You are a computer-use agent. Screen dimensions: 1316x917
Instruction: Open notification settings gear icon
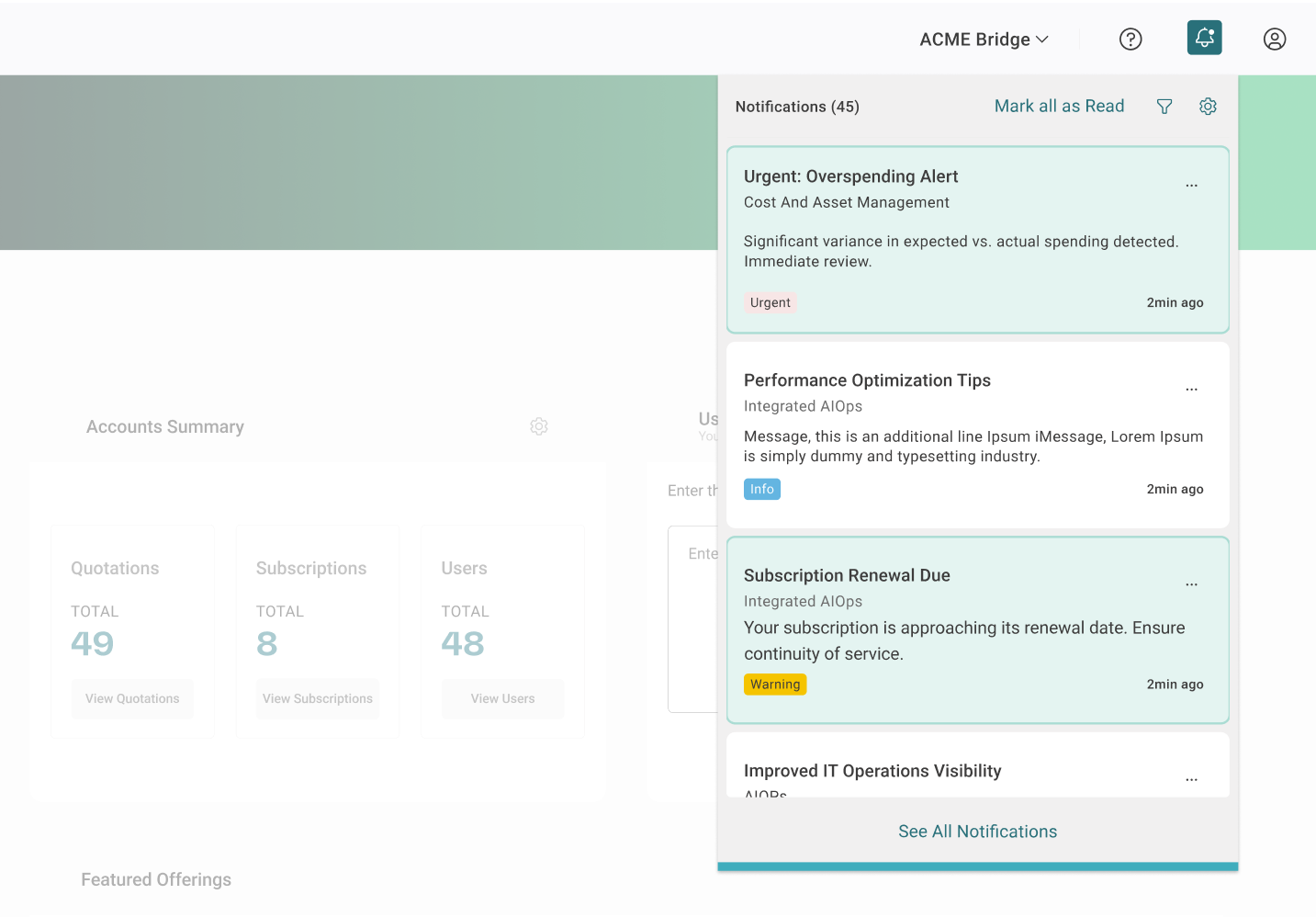tap(1208, 107)
